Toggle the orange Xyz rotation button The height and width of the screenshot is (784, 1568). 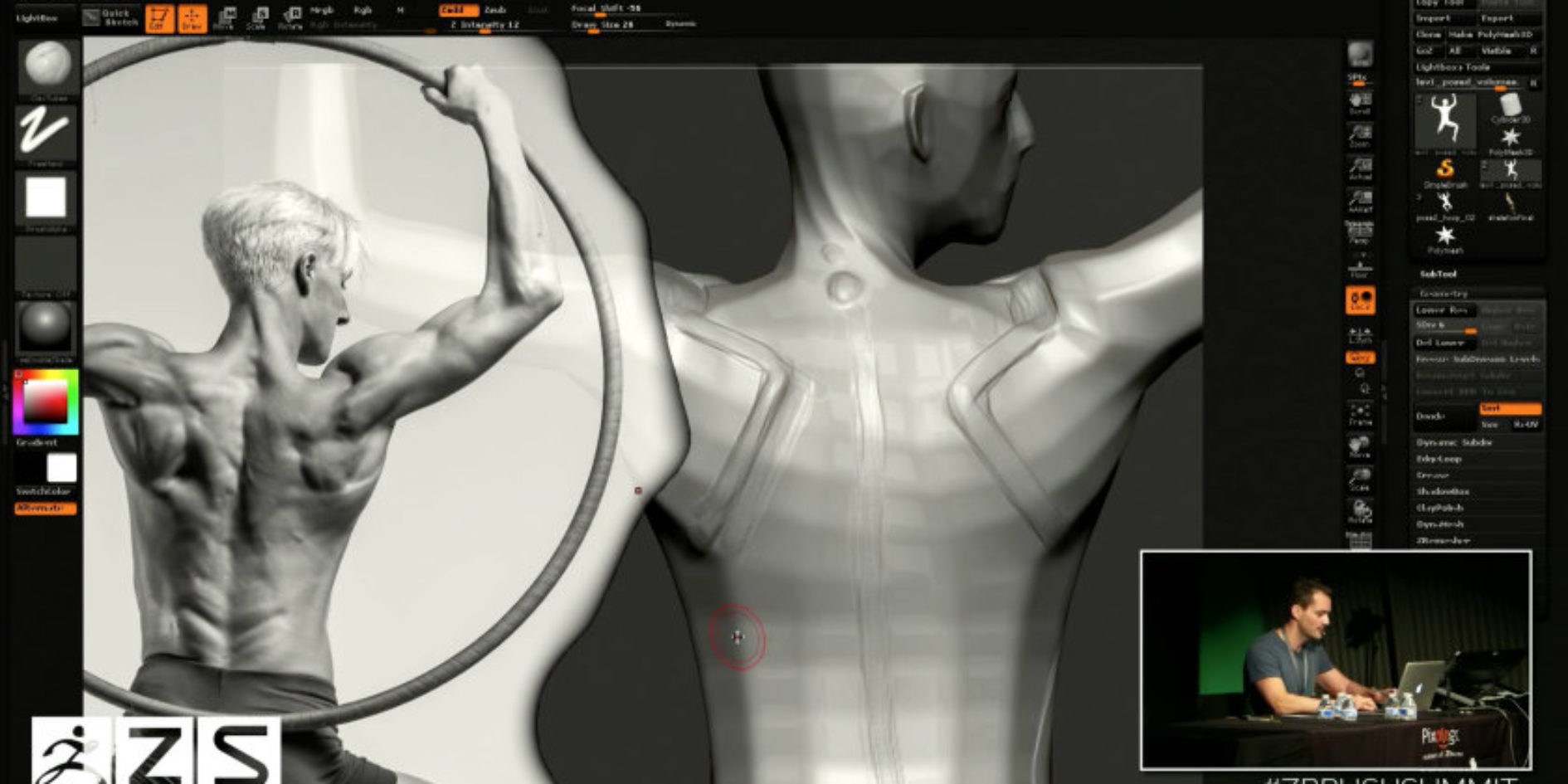point(1360,358)
